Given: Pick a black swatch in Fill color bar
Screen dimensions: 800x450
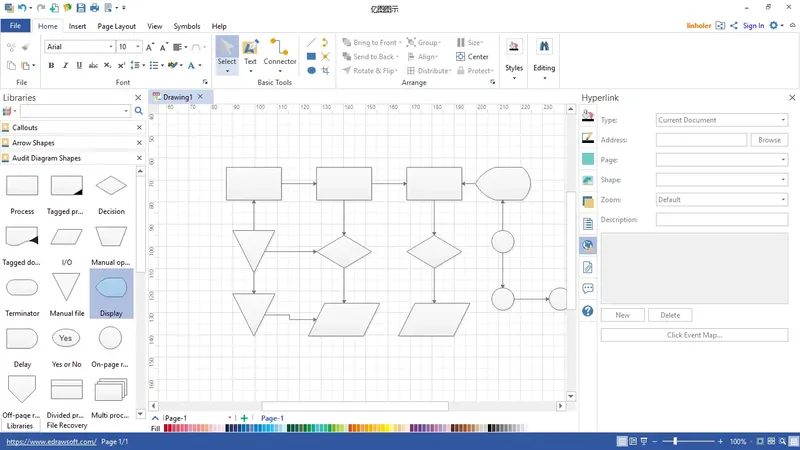Looking at the screenshot, I should click(490, 428).
